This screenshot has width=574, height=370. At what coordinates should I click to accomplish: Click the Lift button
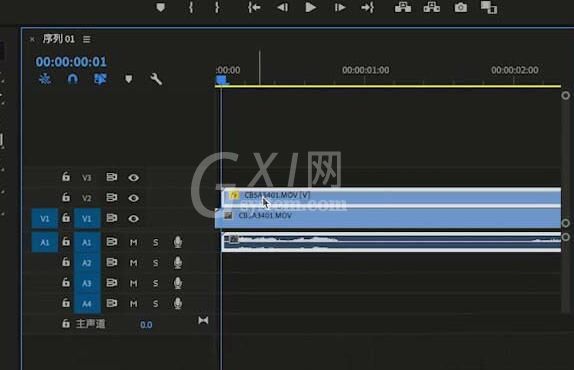(403, 7)
